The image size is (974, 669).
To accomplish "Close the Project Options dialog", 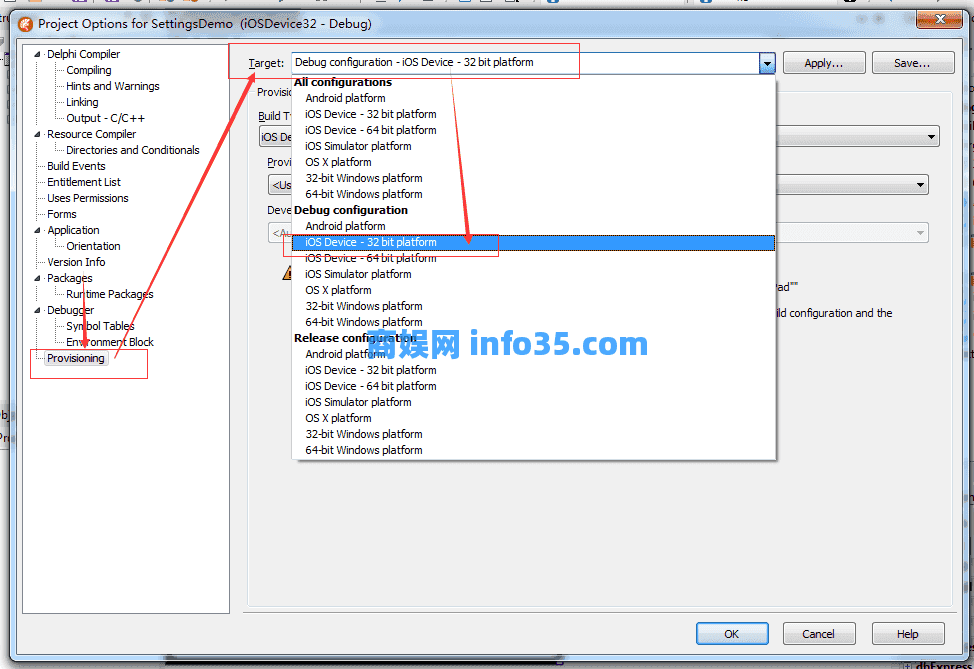I will [940, 19].
